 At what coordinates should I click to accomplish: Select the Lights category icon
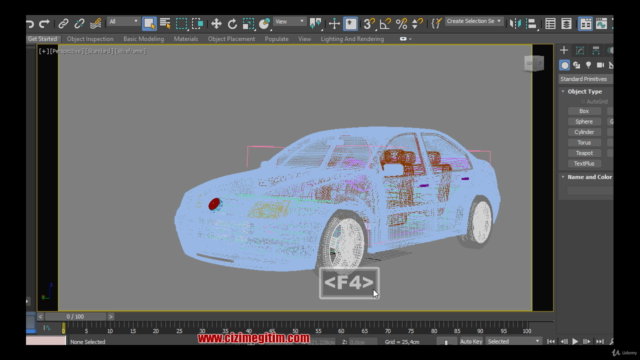pos(588,65)
